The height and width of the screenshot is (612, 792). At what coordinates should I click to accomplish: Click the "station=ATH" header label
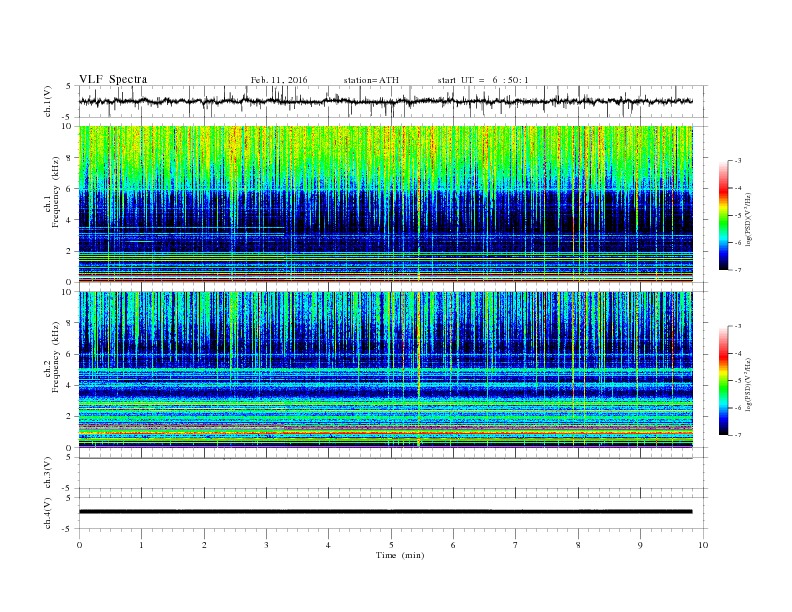(x=371, y=80)
